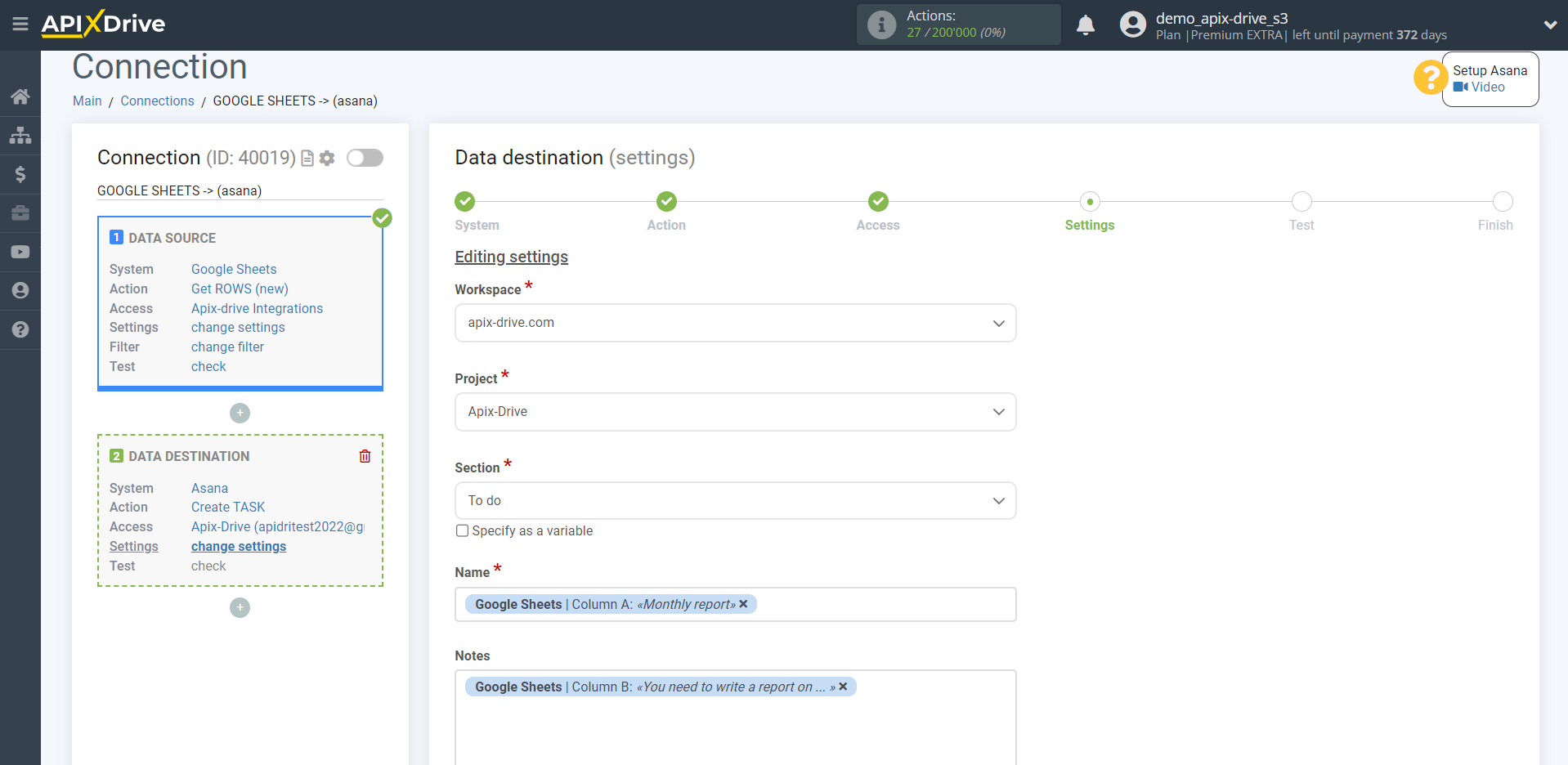
Task: Open Workspace dropdown apix-drive.com
Action: (x=735, y=323)
